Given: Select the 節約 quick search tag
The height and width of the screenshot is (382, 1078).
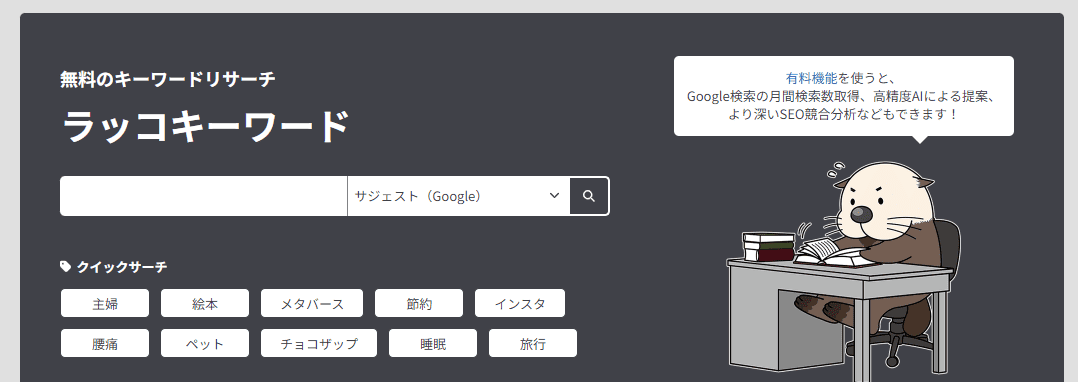Looking at the screenshot, I should 419,303.
